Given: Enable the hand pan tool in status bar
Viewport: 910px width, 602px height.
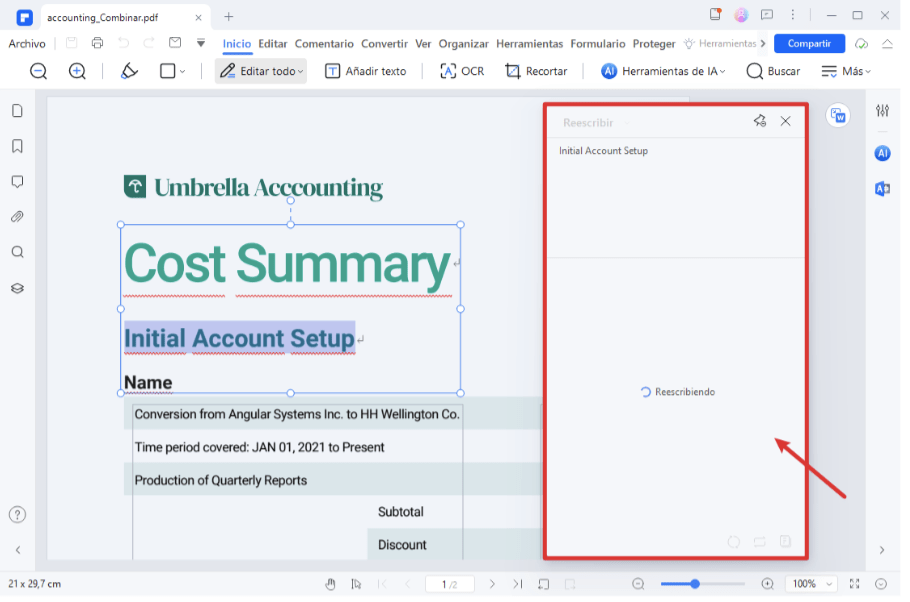Looking at the screenshot, I should point(330,584).
